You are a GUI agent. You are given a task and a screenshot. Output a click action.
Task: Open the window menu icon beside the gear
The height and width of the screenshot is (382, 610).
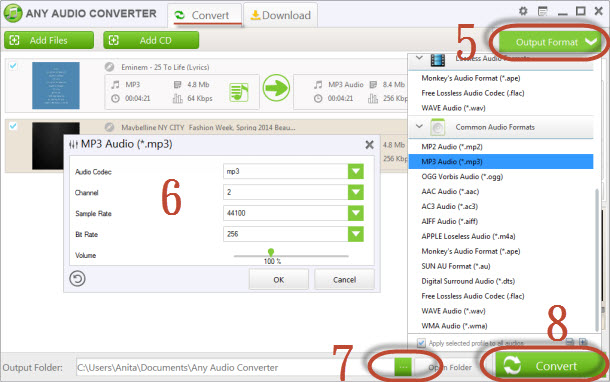[543, 11]
